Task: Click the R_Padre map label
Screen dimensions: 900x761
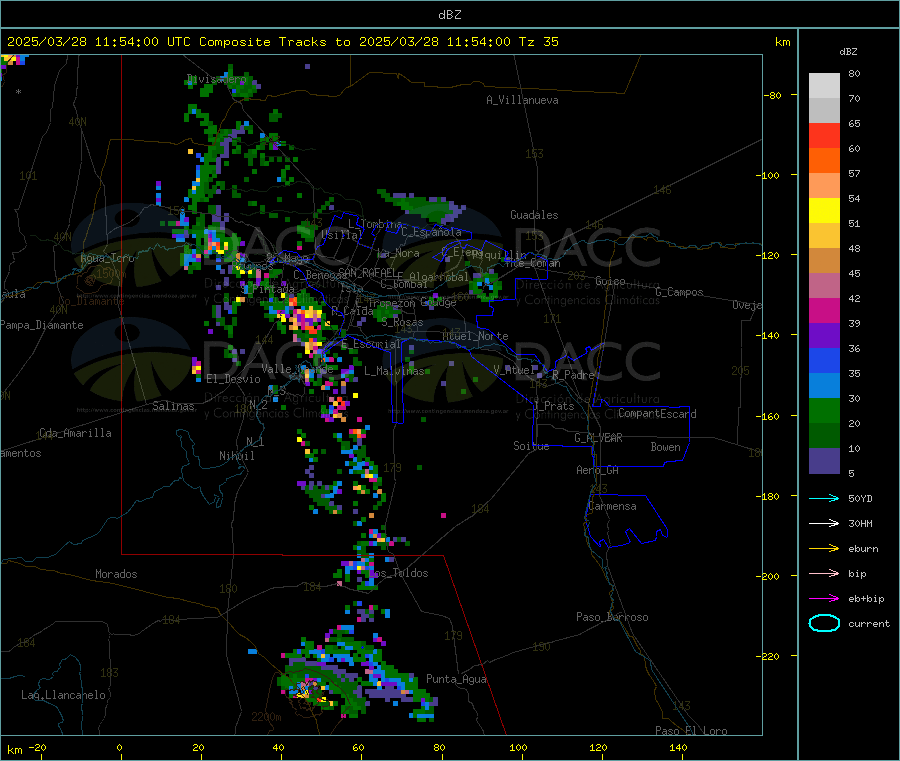Action: tap(573, 375)
